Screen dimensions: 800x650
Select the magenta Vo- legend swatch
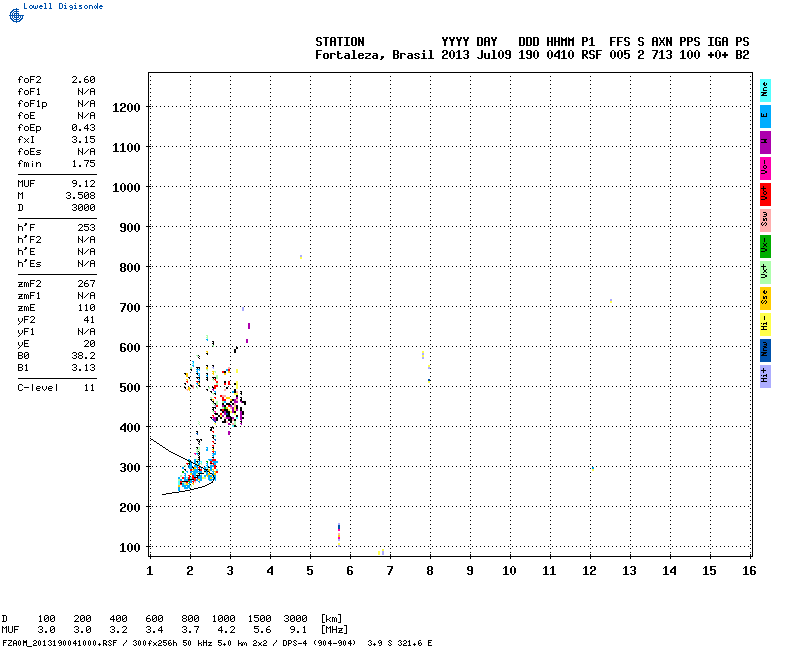tap(765, 168)
